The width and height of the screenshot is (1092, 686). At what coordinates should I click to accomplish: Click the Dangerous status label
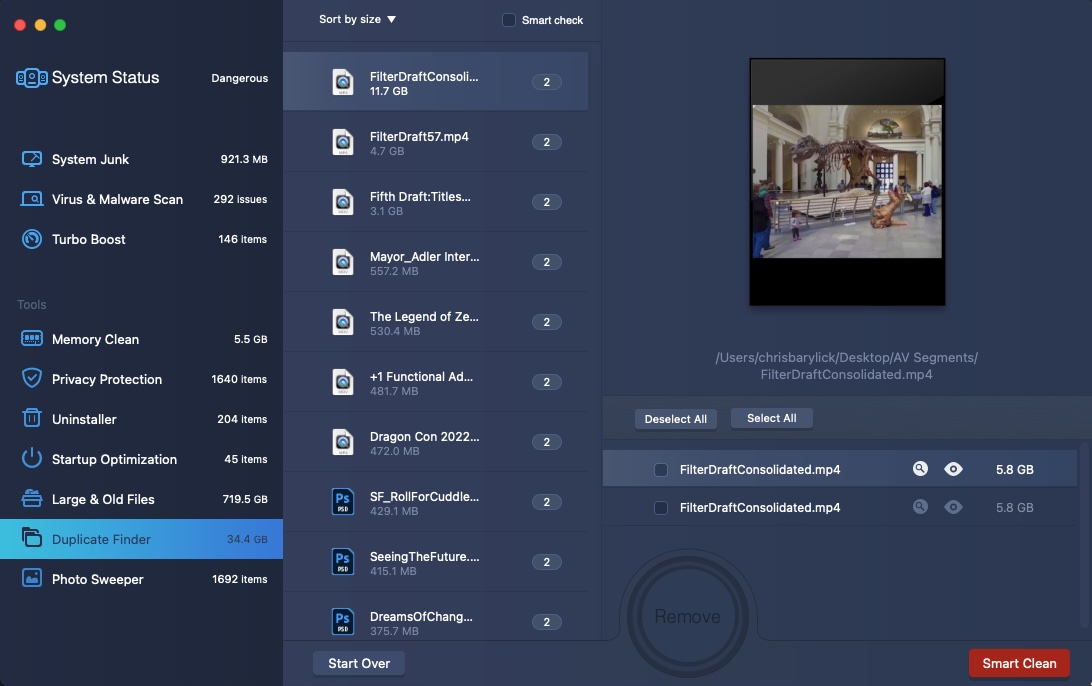(240, 78)
